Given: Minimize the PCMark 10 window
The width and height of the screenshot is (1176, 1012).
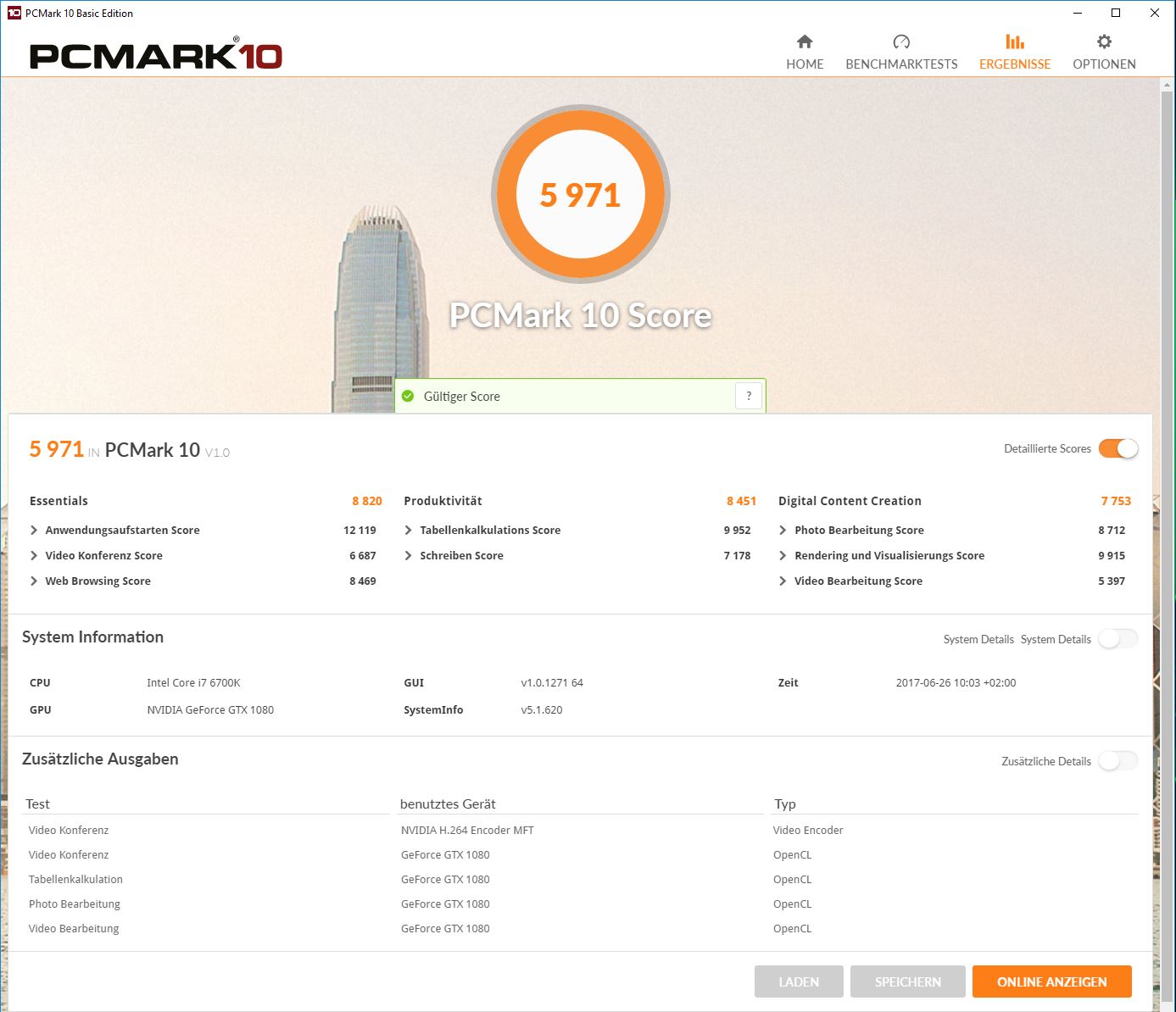Looking at the screenshot, I should pyautogui.click(x=1078, y=13).
